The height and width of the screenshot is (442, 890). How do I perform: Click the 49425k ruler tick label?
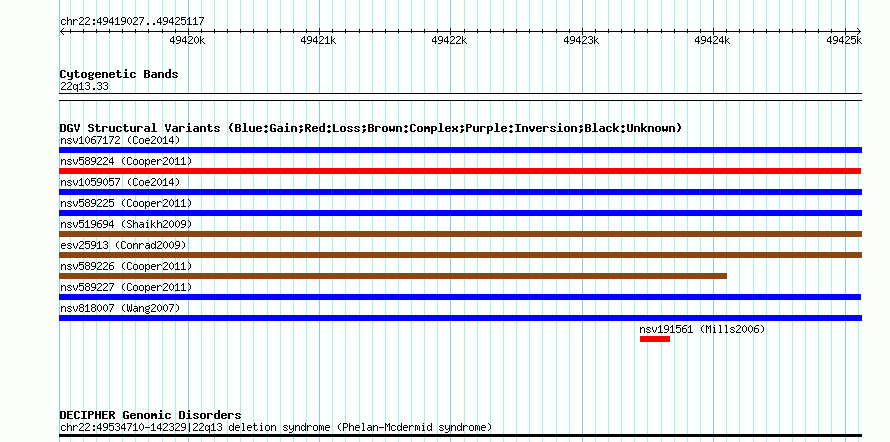(x=844, y=40)
